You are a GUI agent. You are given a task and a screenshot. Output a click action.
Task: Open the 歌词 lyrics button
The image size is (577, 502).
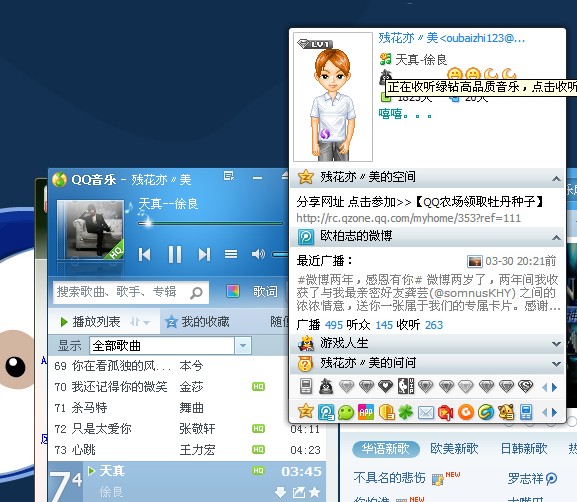tap(265, 291)
